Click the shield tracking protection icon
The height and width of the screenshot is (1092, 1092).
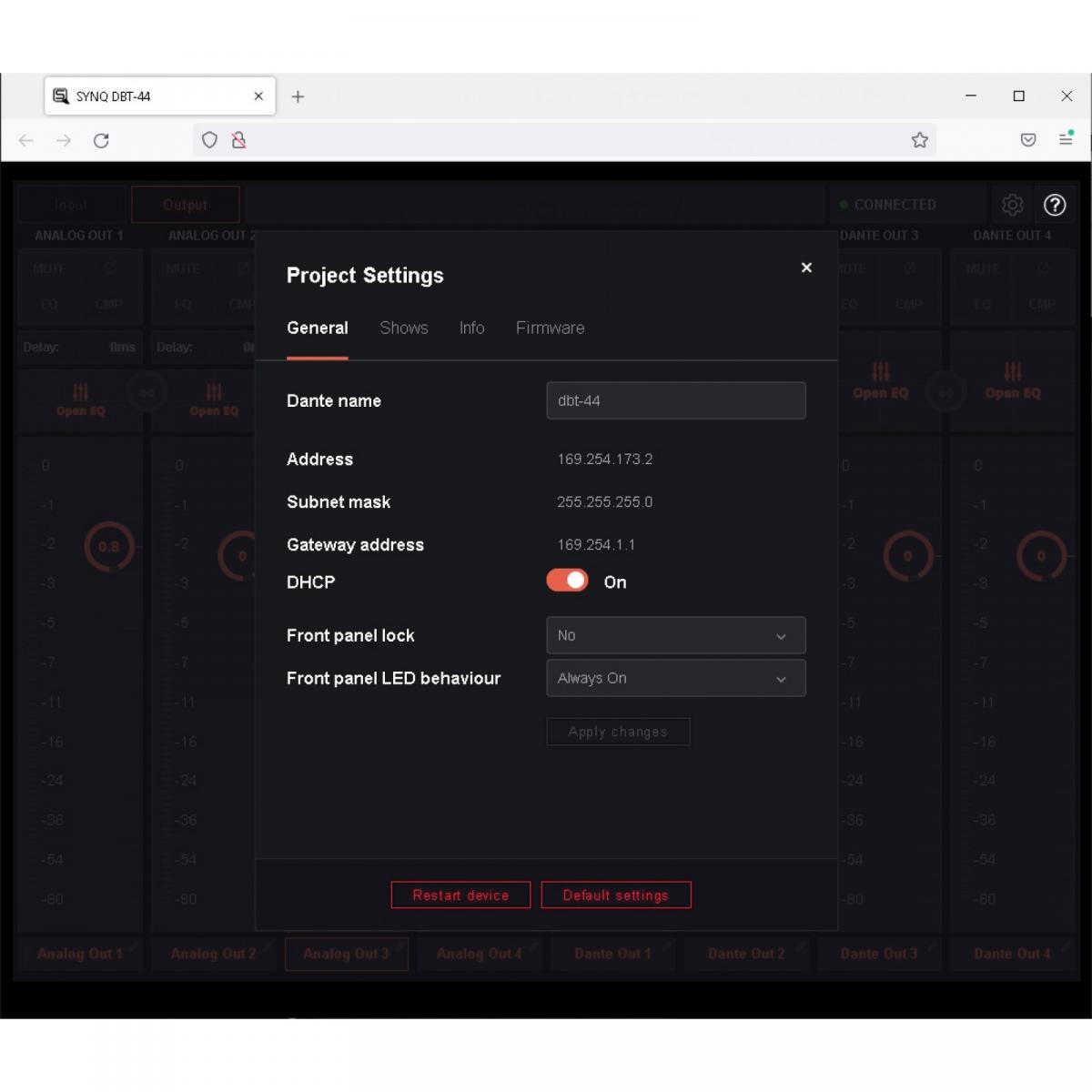coord(209,140)
